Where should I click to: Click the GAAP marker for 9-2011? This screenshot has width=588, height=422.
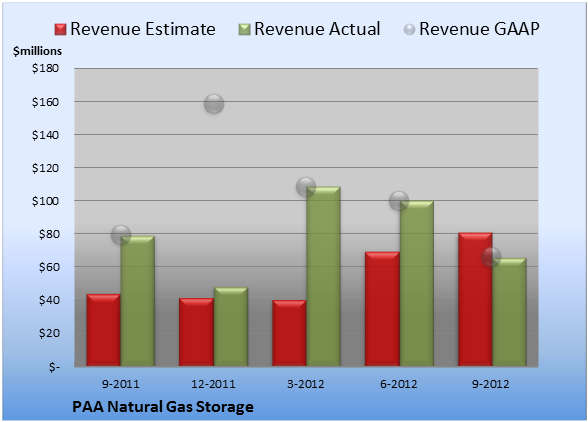click(x=121, y=235)
